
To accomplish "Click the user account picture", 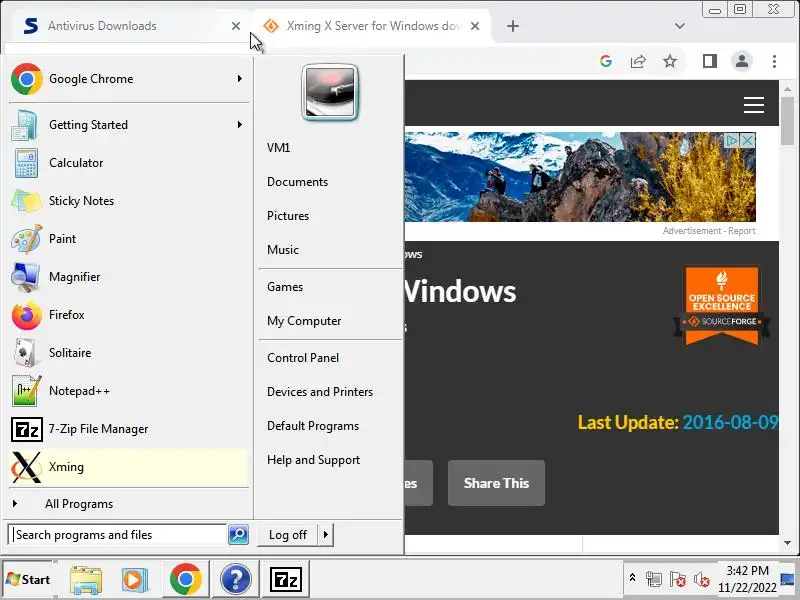I will (x=330, y=92).
